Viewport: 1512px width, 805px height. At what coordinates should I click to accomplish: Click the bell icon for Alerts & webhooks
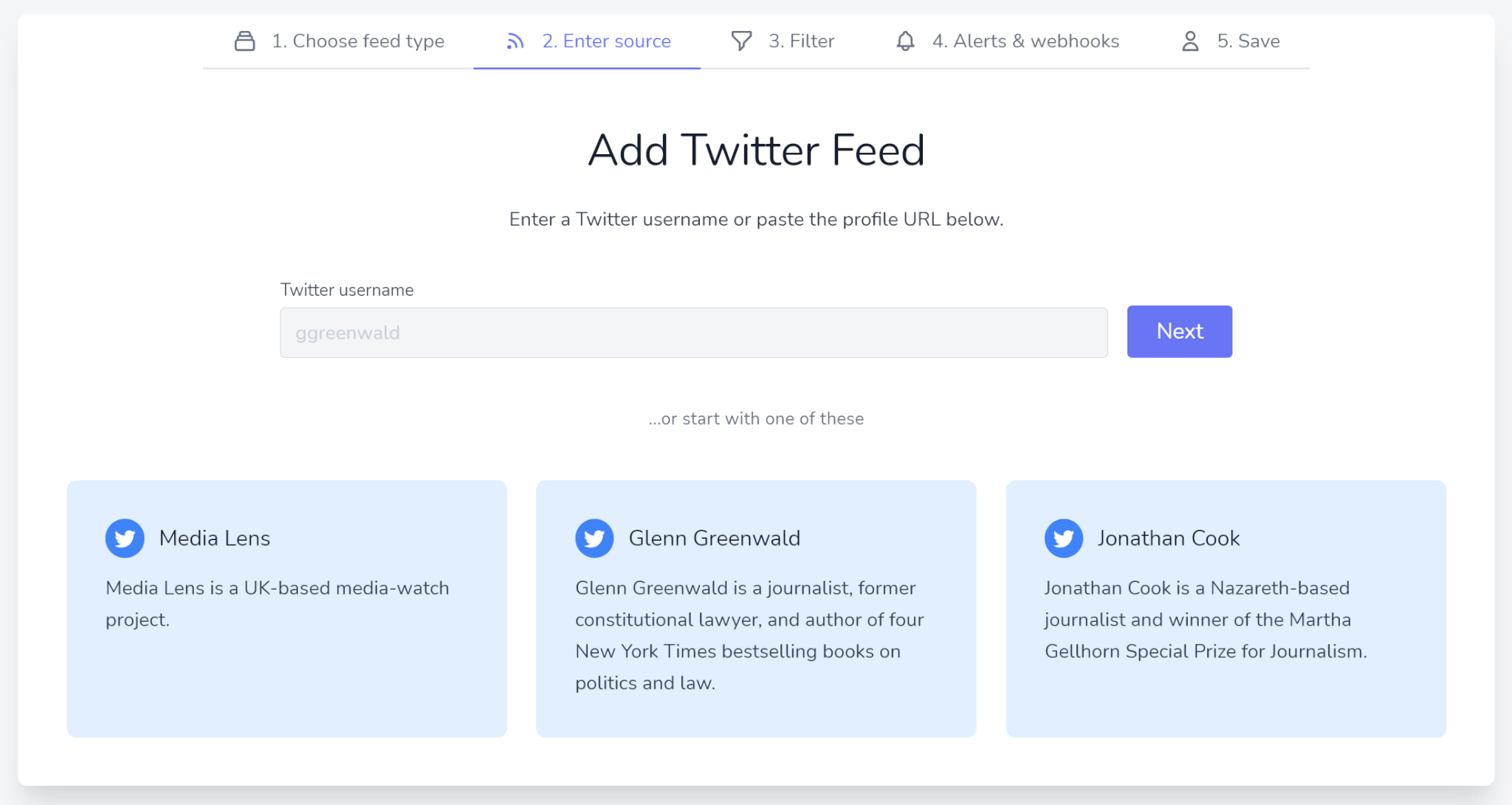[904, 41]
